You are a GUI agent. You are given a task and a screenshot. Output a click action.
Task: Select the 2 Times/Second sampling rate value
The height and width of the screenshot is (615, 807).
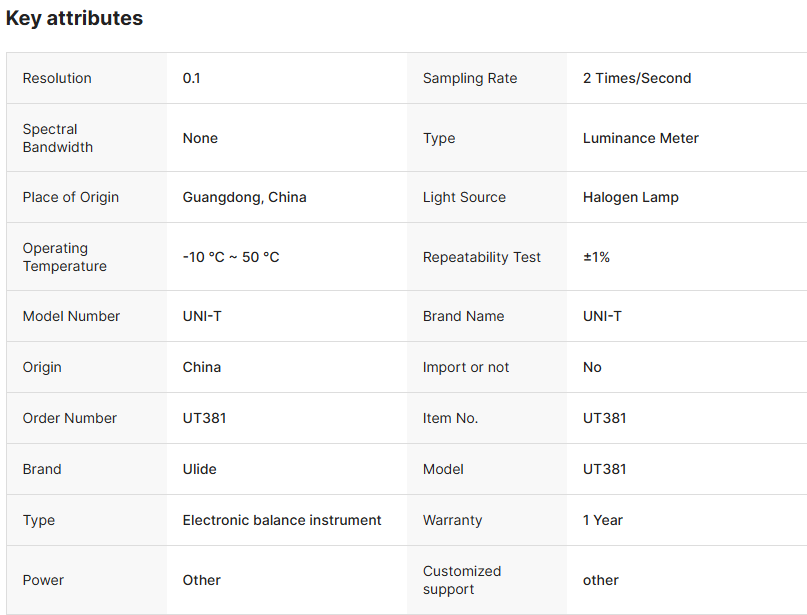637,78
